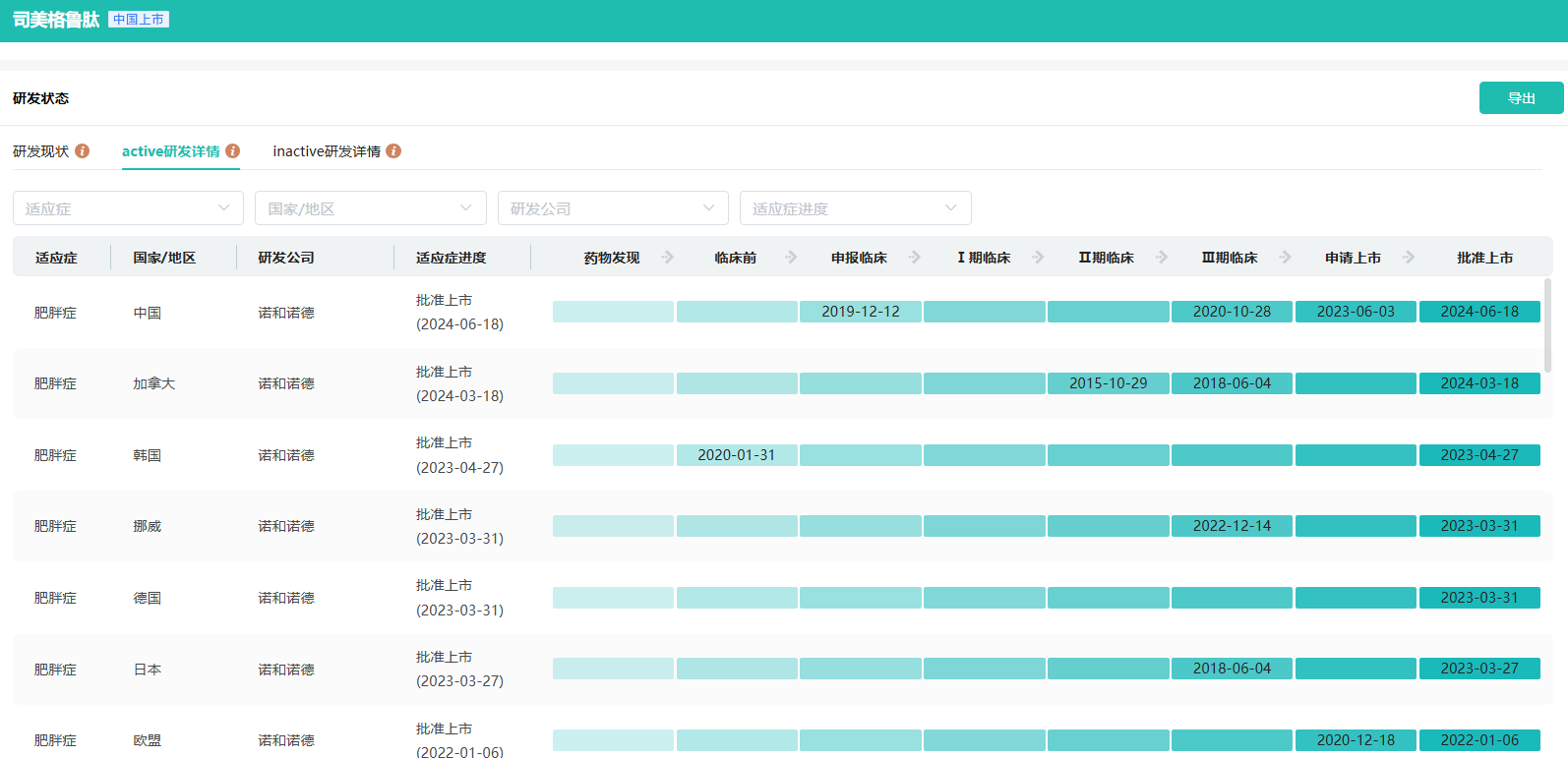Viewport: 1568px width, 758px height.
Task: Click arrow icon after 药物发现 header
Action: point(668,258)
